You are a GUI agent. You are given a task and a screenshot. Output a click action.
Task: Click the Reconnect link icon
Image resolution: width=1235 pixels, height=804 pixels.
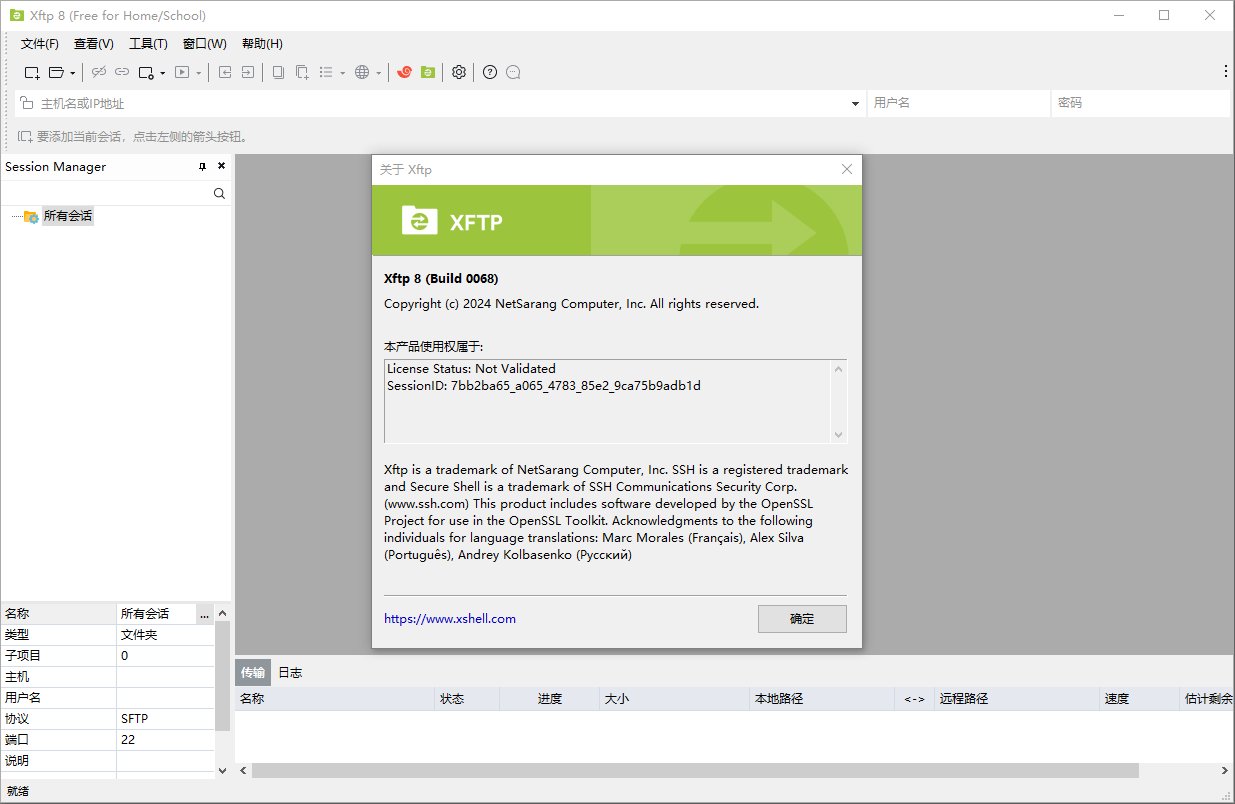pyautogui.click(x=122, y=72)
